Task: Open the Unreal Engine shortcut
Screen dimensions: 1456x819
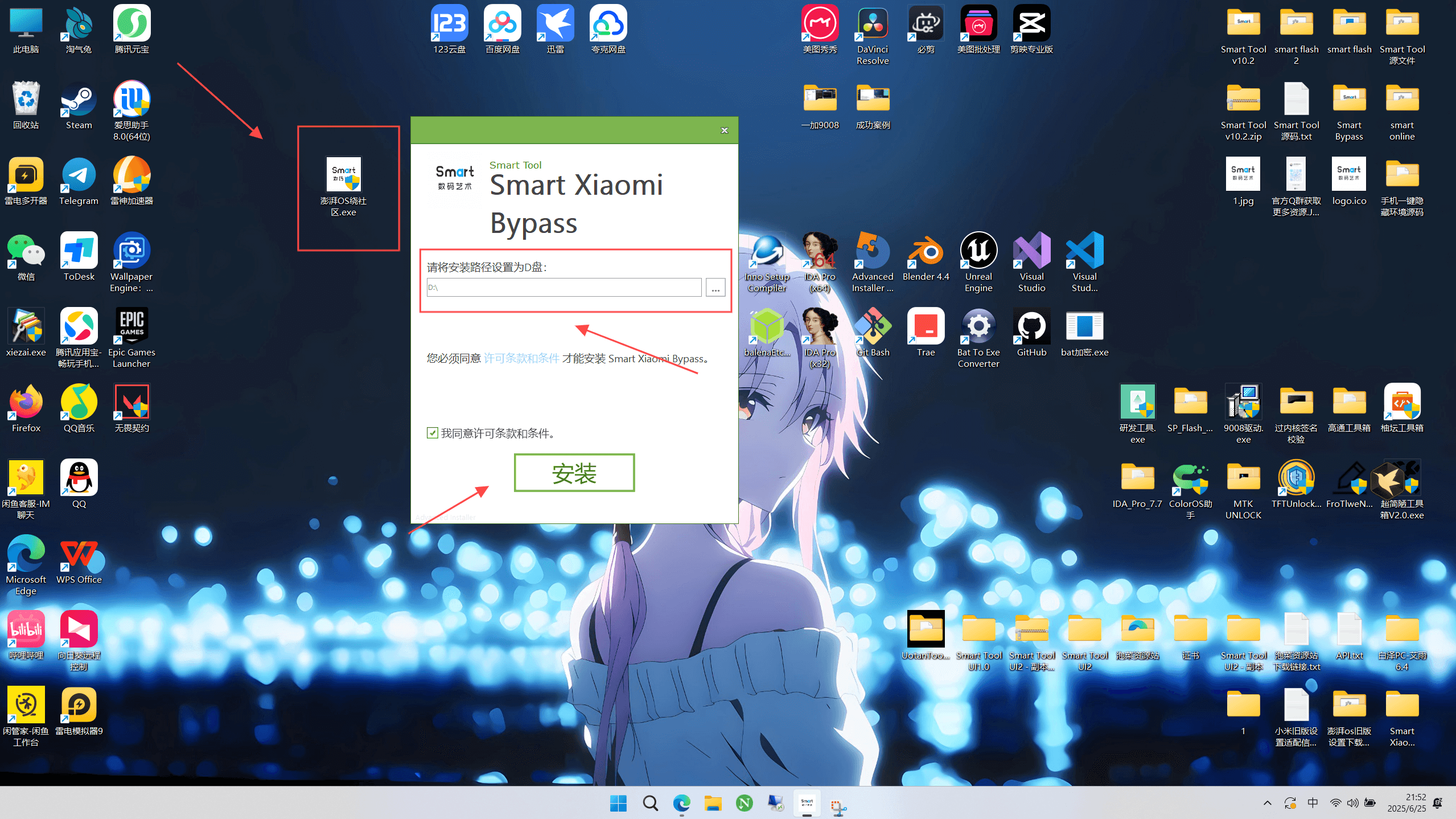Action: (x=978, y=263)
